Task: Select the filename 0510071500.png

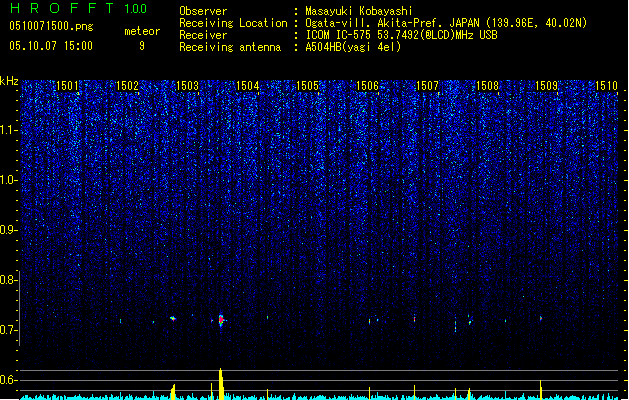Action: (x=51, y=26)
